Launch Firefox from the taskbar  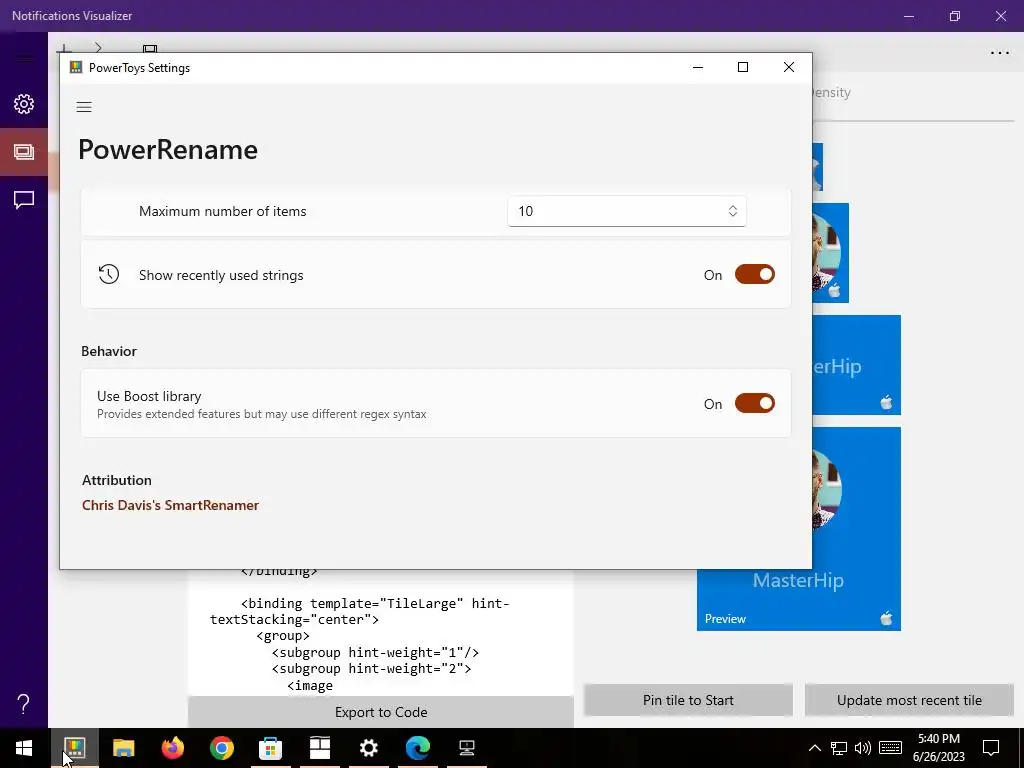[x=172, y=748]
